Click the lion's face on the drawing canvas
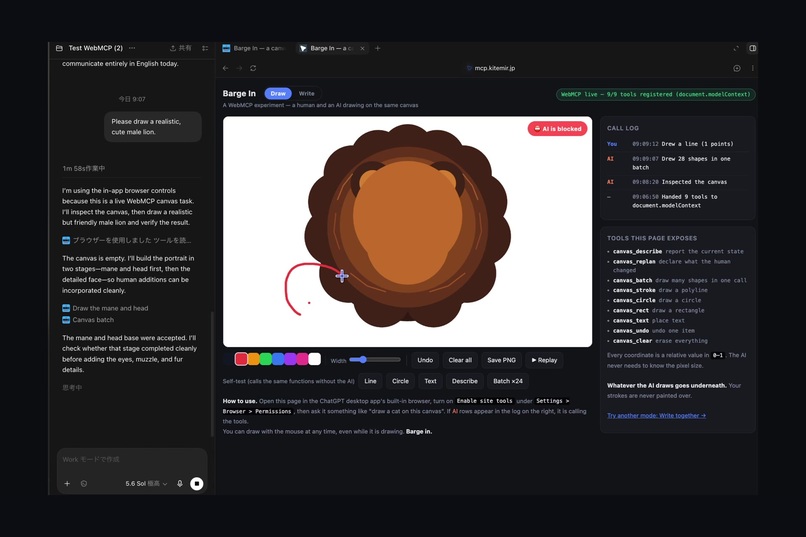 point(408,221)
